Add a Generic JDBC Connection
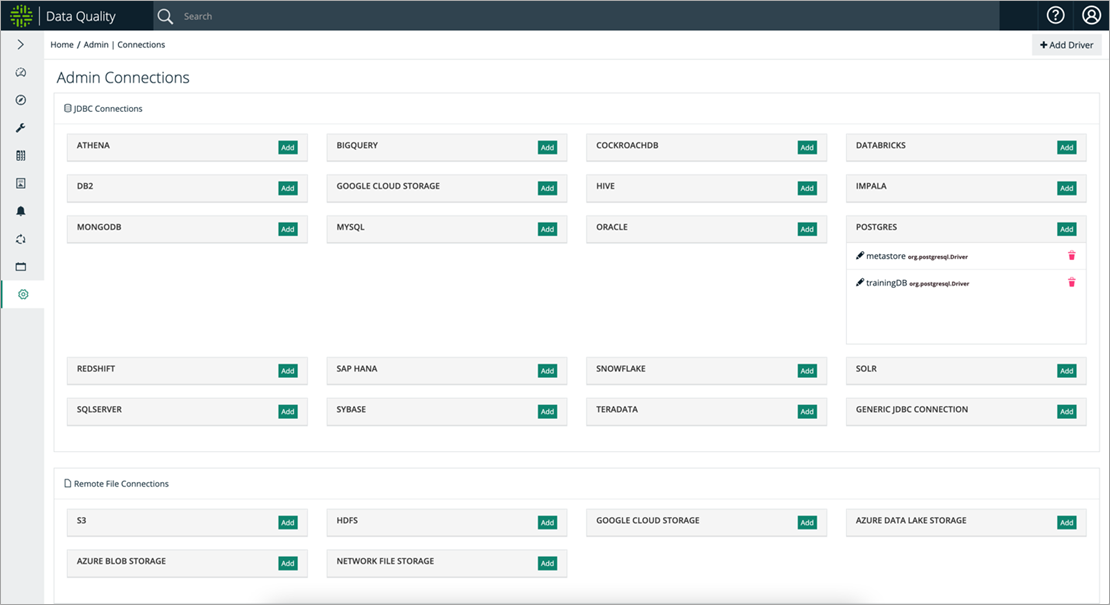Viewport: 1110px width, 605px height. tap(1066, 412)
